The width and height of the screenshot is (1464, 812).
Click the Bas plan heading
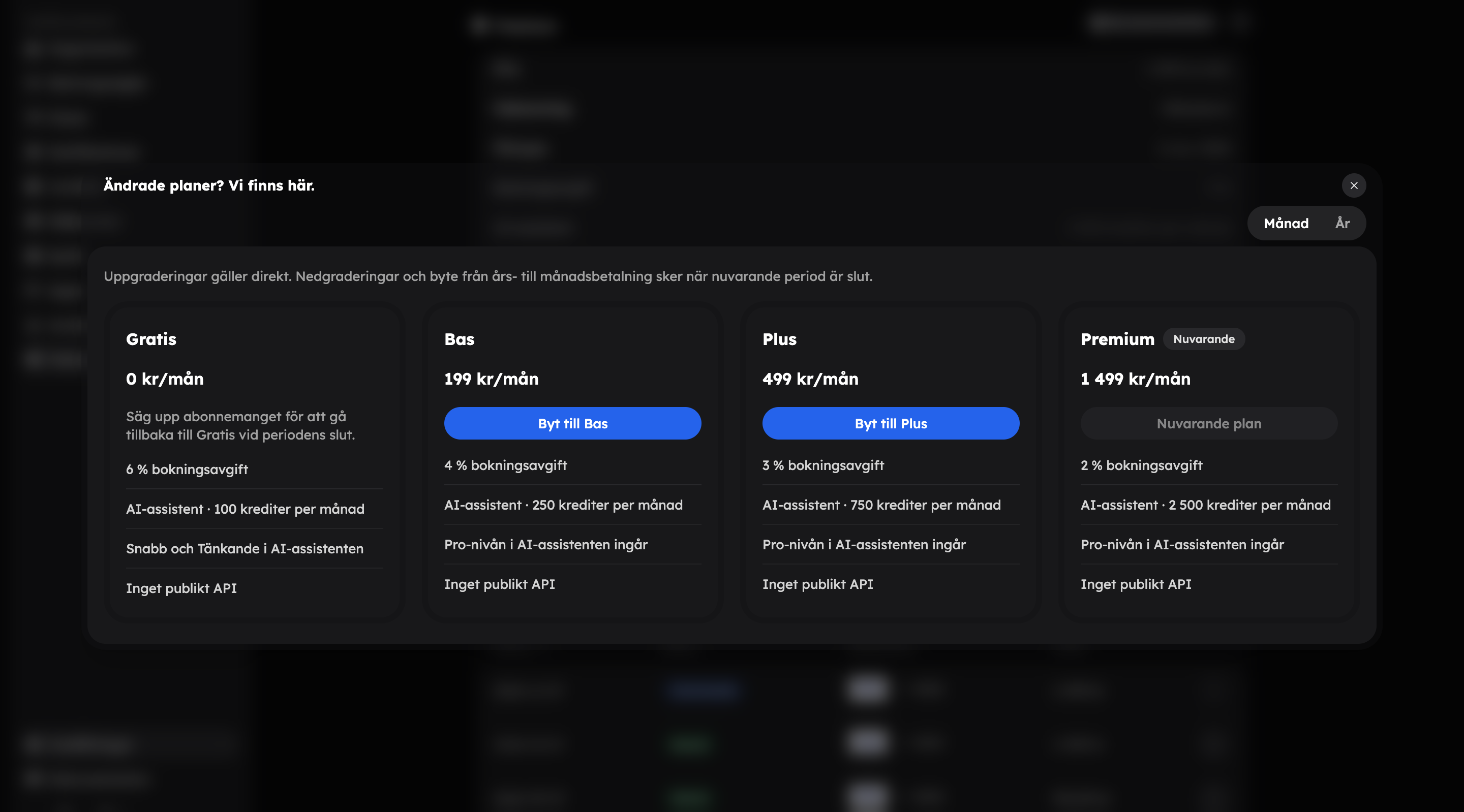(x=459, y=339)
